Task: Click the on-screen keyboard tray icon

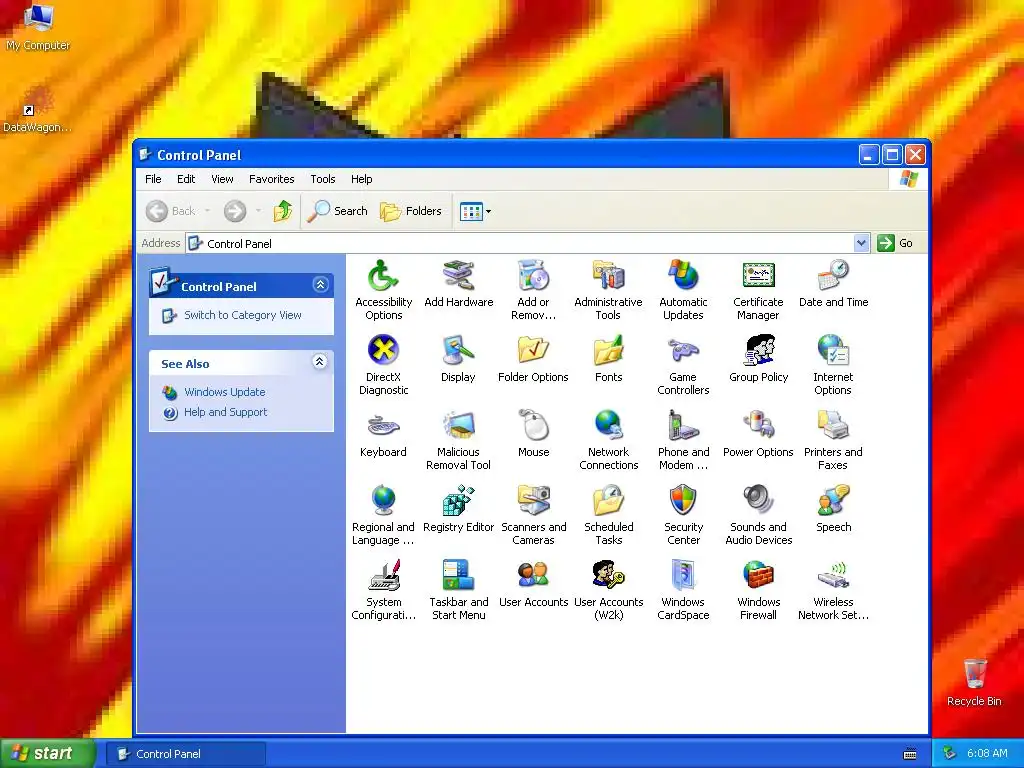Action: pyautogui.click(x=910, y=754)
